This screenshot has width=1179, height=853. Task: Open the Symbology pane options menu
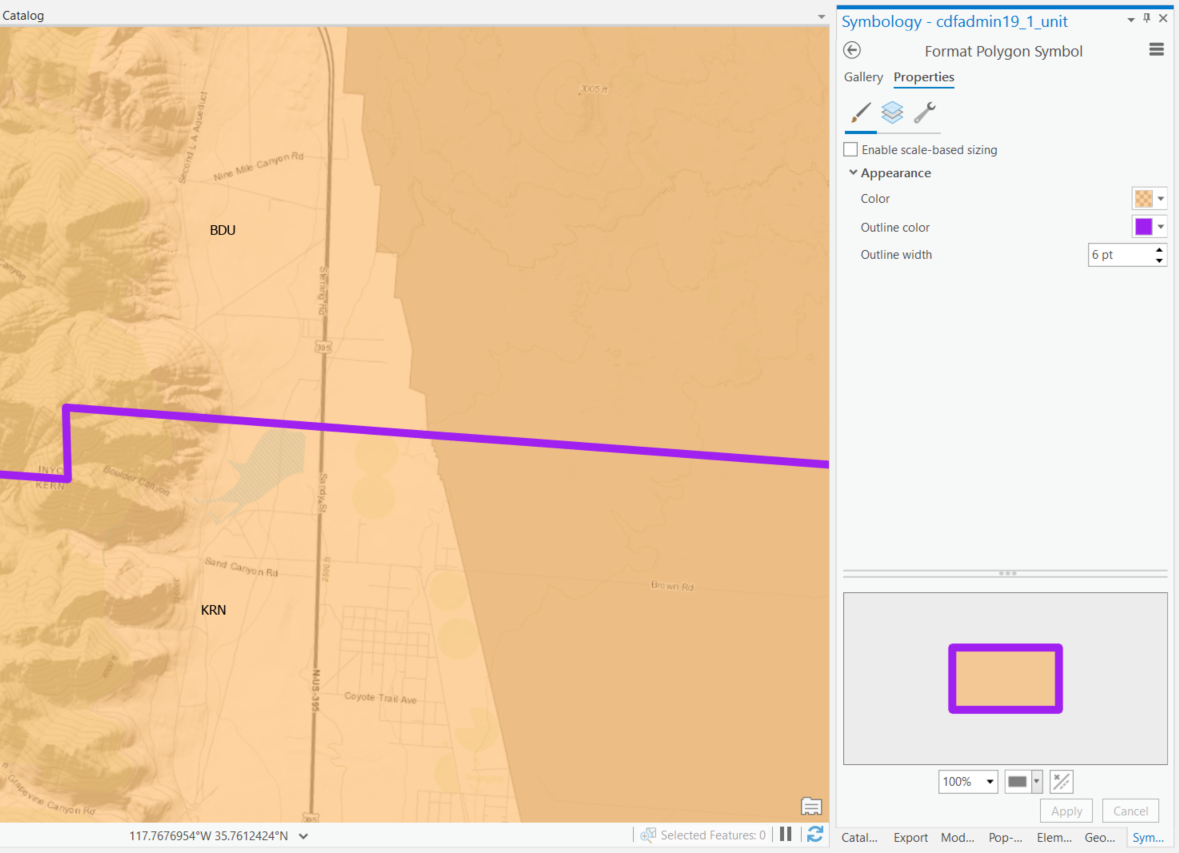pos(1156,48)
